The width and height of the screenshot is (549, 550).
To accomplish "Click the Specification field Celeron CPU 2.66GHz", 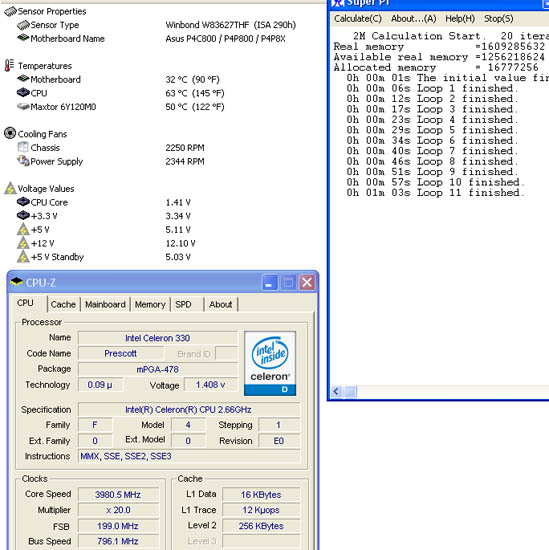I will [189, 410].
